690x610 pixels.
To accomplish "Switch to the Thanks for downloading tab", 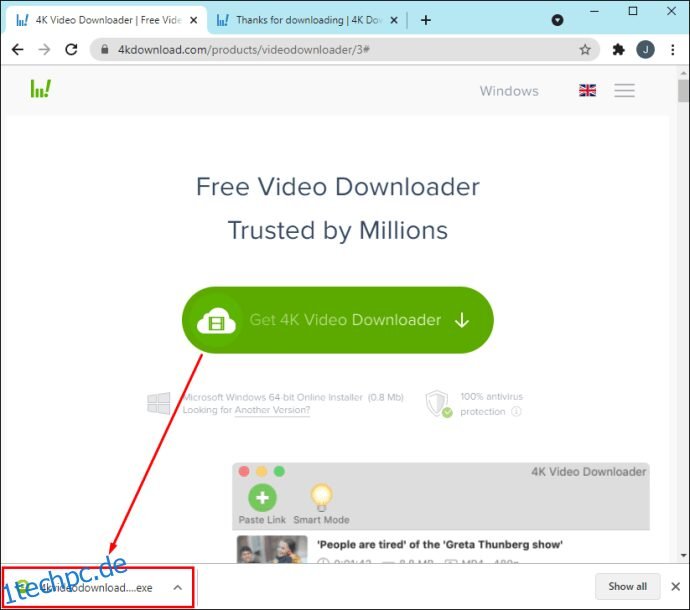I will (308, 20).
